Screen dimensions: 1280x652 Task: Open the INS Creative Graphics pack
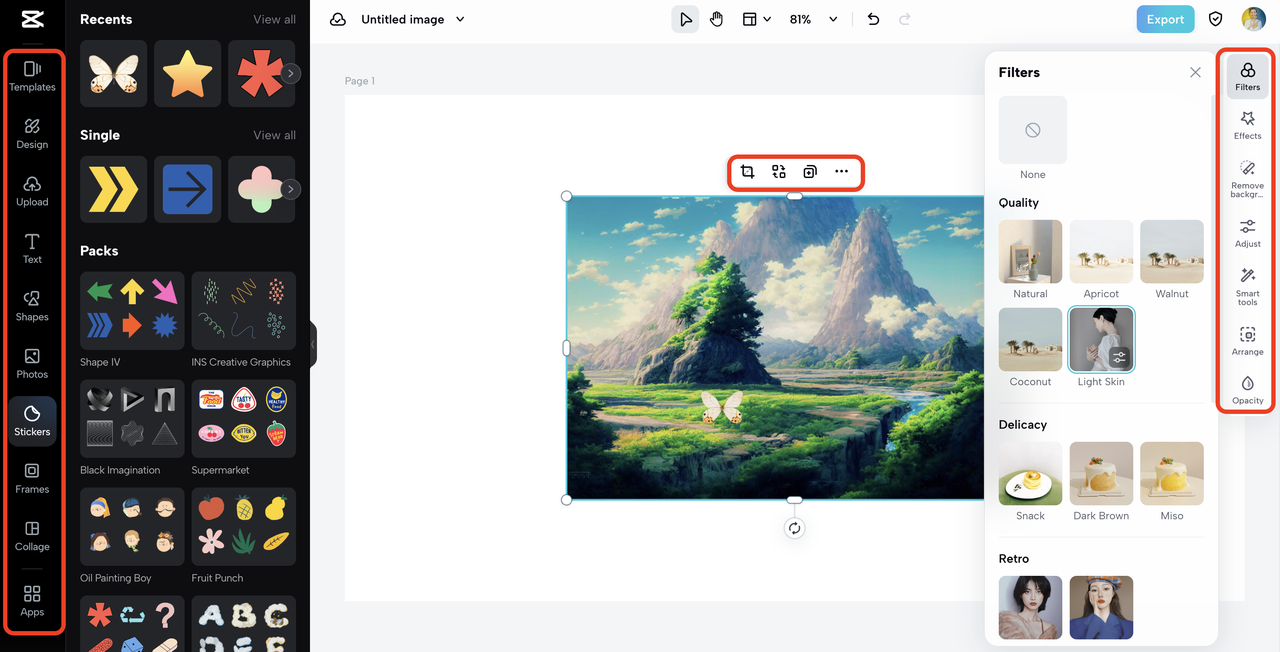243,311
